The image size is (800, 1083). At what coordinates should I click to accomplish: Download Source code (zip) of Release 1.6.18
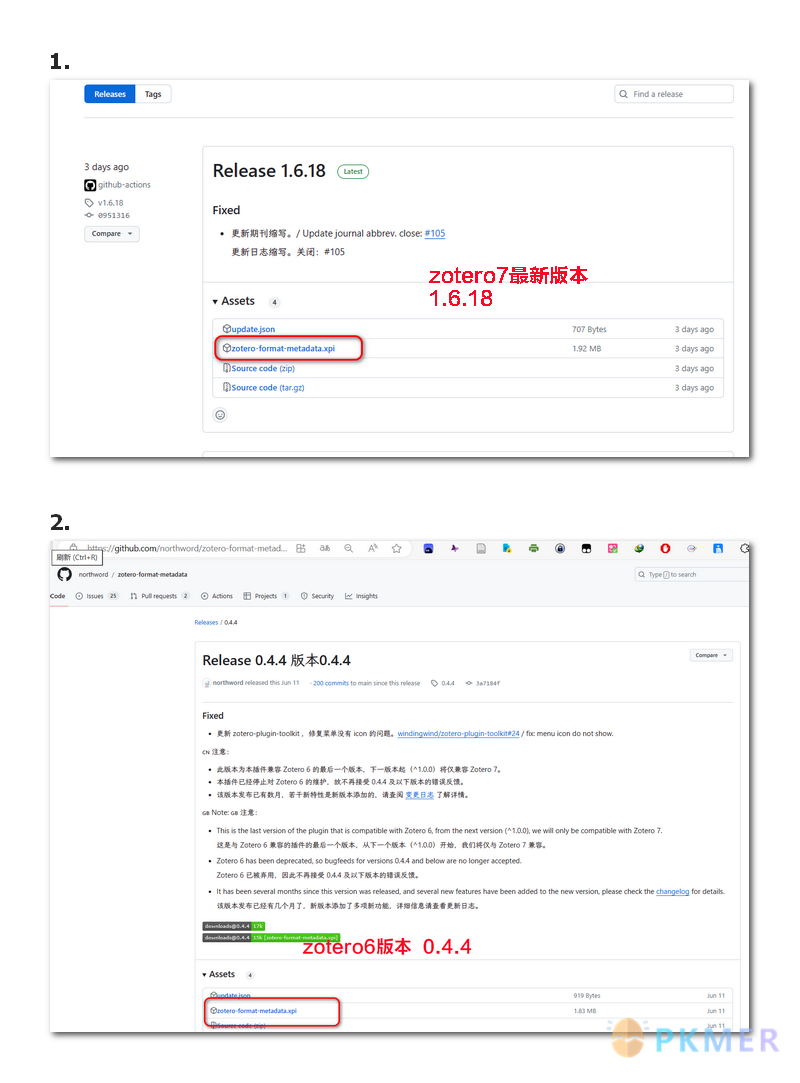(x=263, y=368)
